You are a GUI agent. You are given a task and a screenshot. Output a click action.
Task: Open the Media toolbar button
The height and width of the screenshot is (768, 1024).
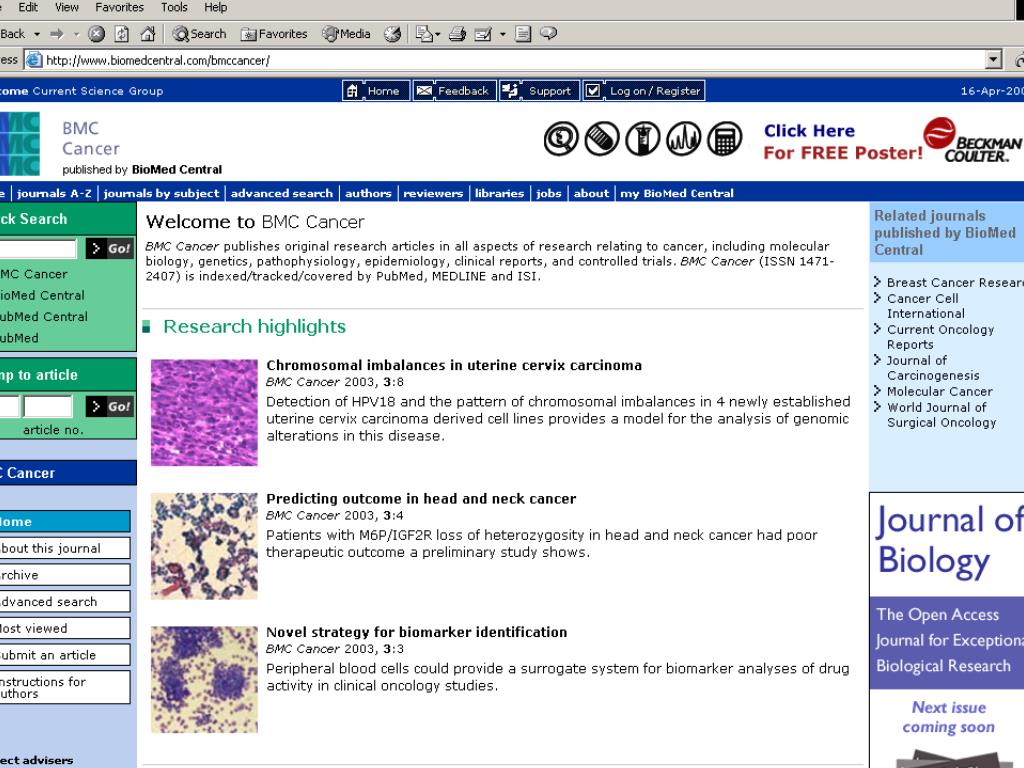point(346,34)
